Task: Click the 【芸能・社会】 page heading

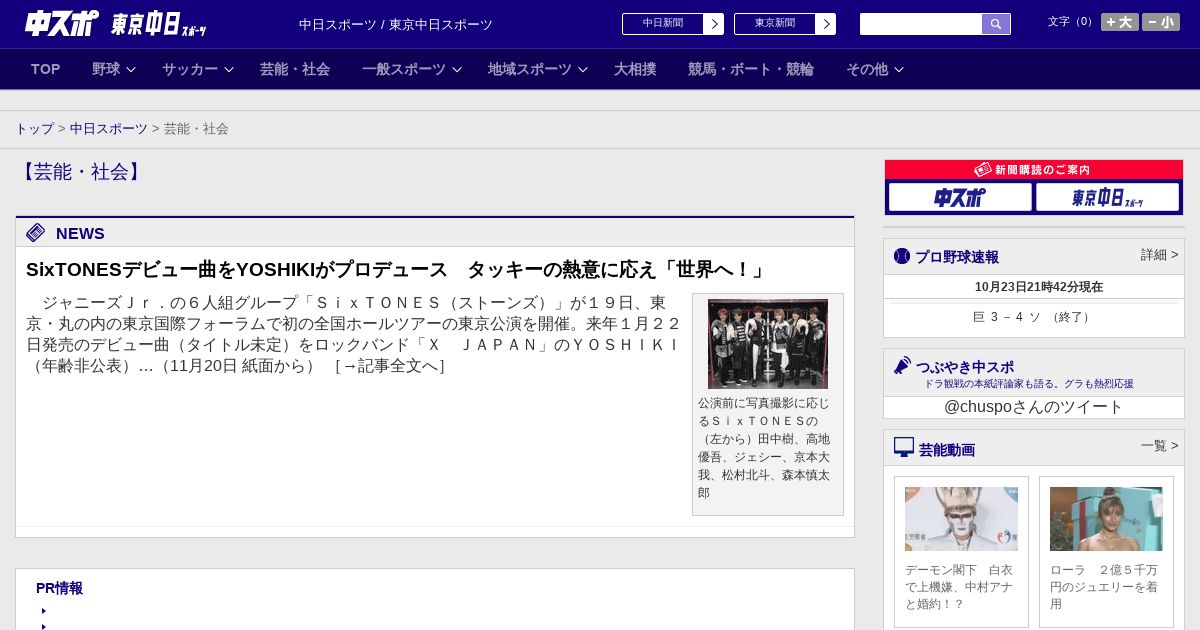Action: pos(81,172)
